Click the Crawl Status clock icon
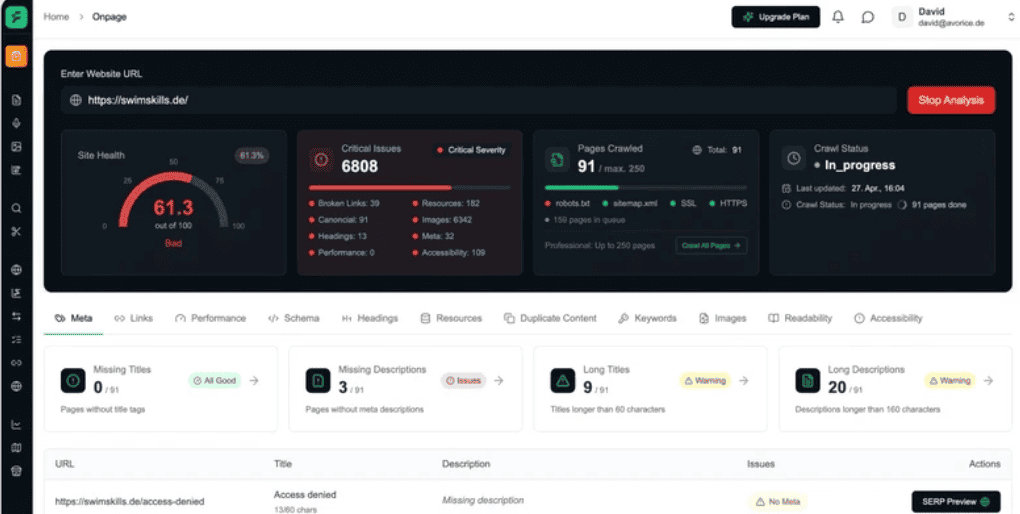The width and height of the screenshot is (1020, 514). click(793, 159)
